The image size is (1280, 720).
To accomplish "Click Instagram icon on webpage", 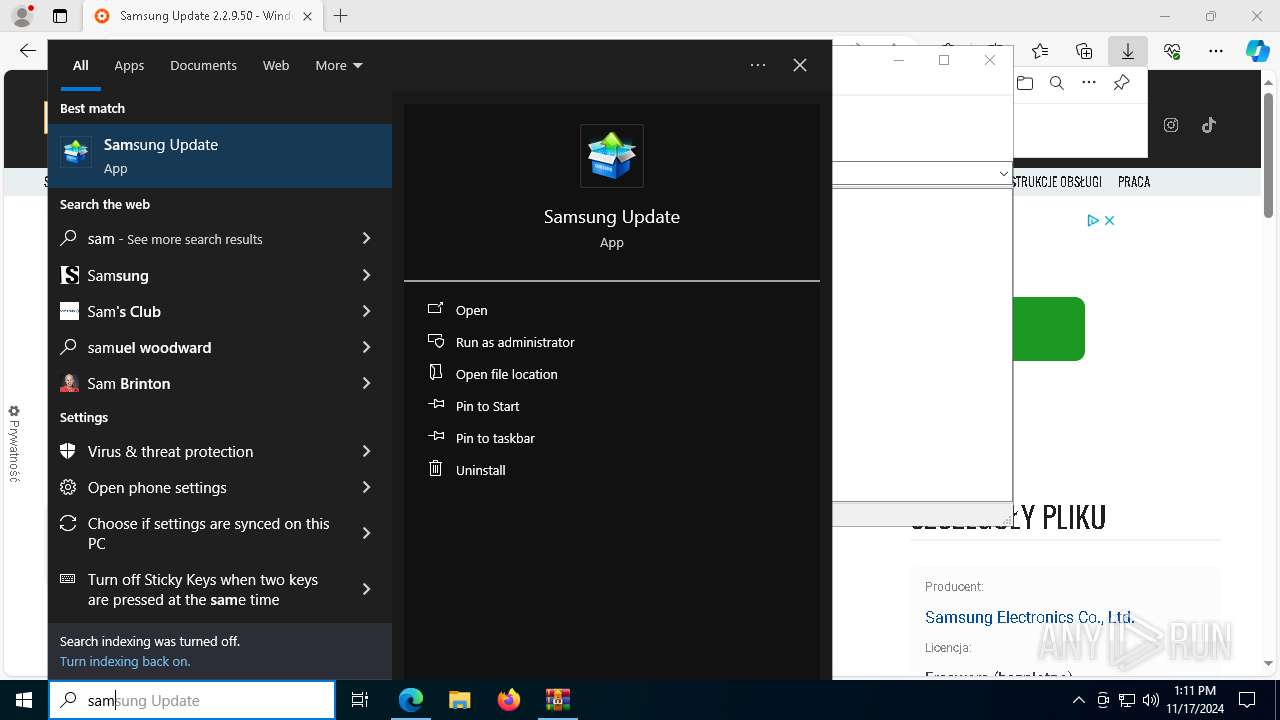I will coord(1171,125).
